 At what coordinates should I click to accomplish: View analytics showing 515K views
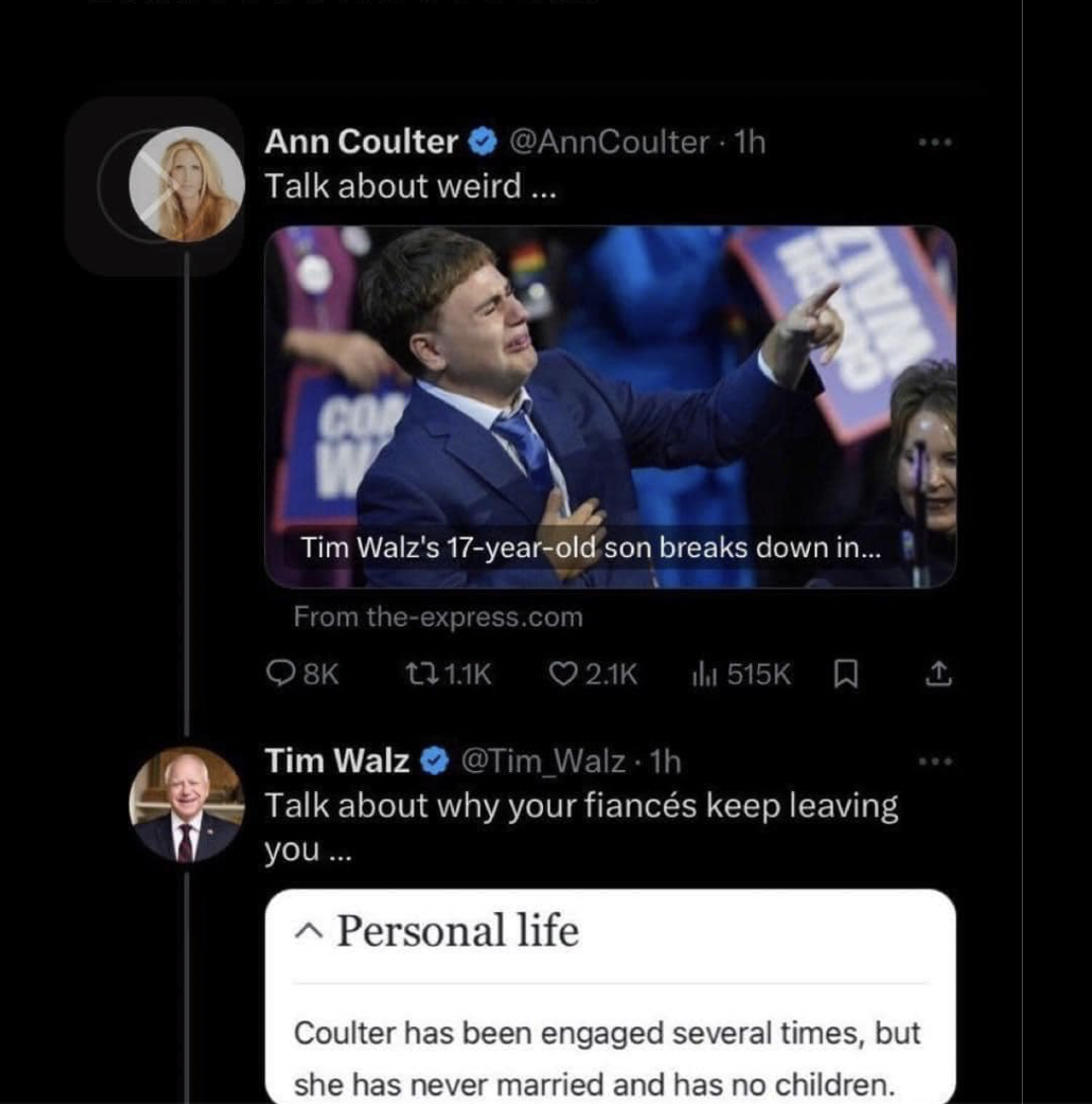[x=702, y=675]
